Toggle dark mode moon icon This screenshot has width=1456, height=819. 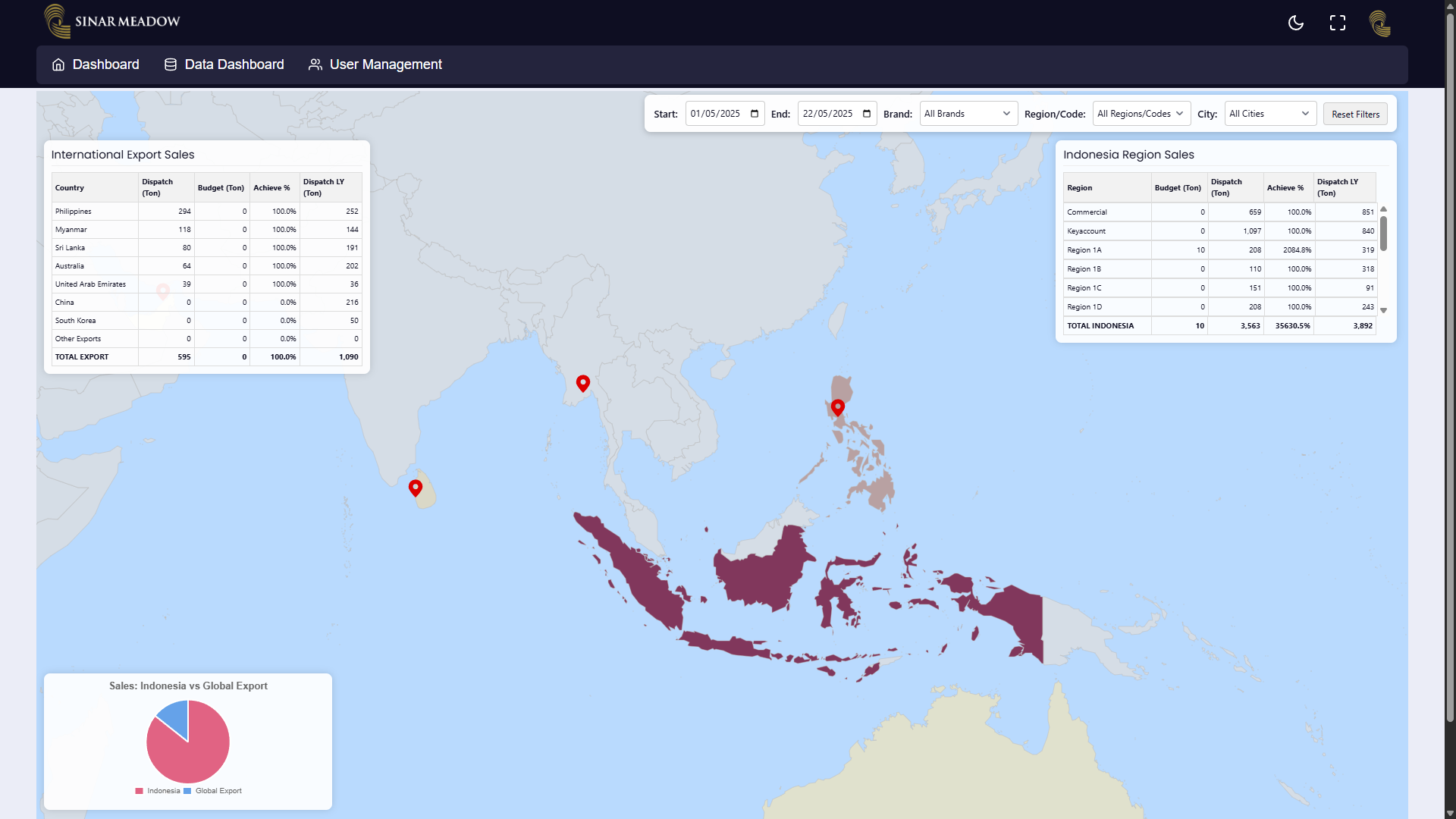click(x=1296, y=23)
